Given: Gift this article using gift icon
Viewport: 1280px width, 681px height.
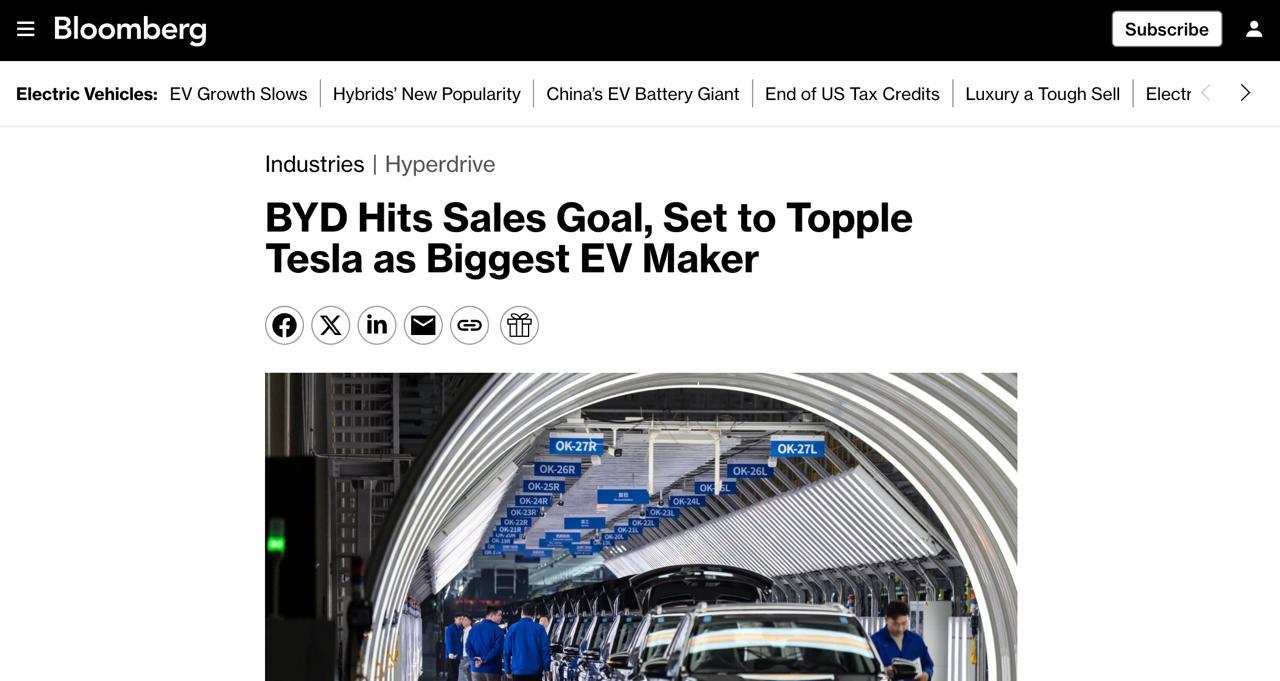Looking at the screenshot, I should [519, 325].
